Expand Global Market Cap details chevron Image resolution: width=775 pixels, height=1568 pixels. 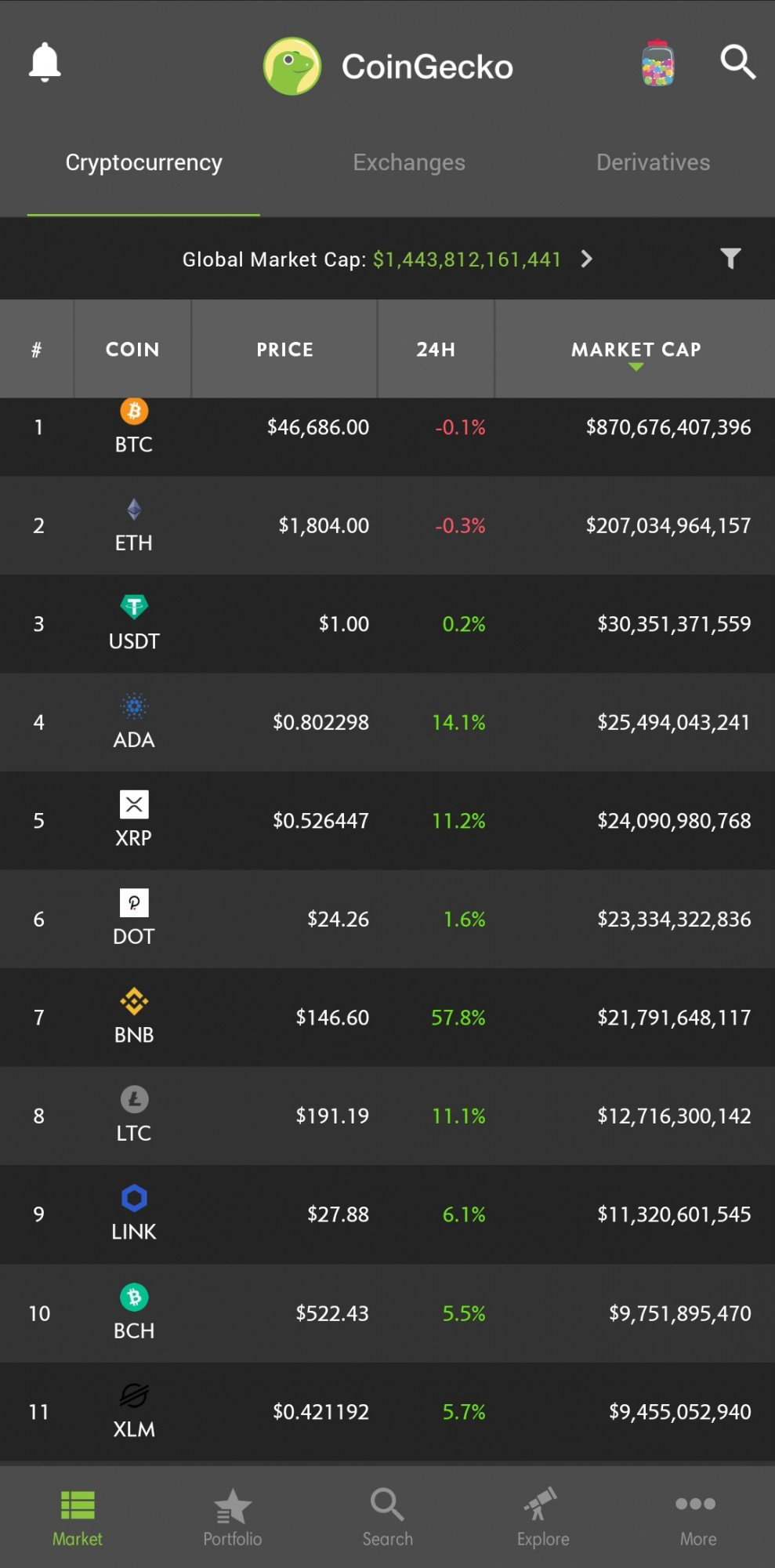(x=586, y=259)
